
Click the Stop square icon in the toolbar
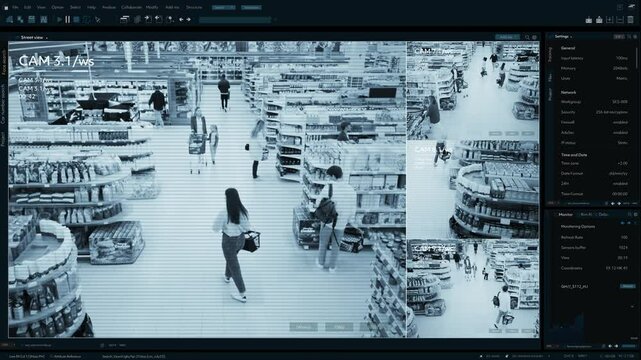pyautogui.click(x=76, y=19)
